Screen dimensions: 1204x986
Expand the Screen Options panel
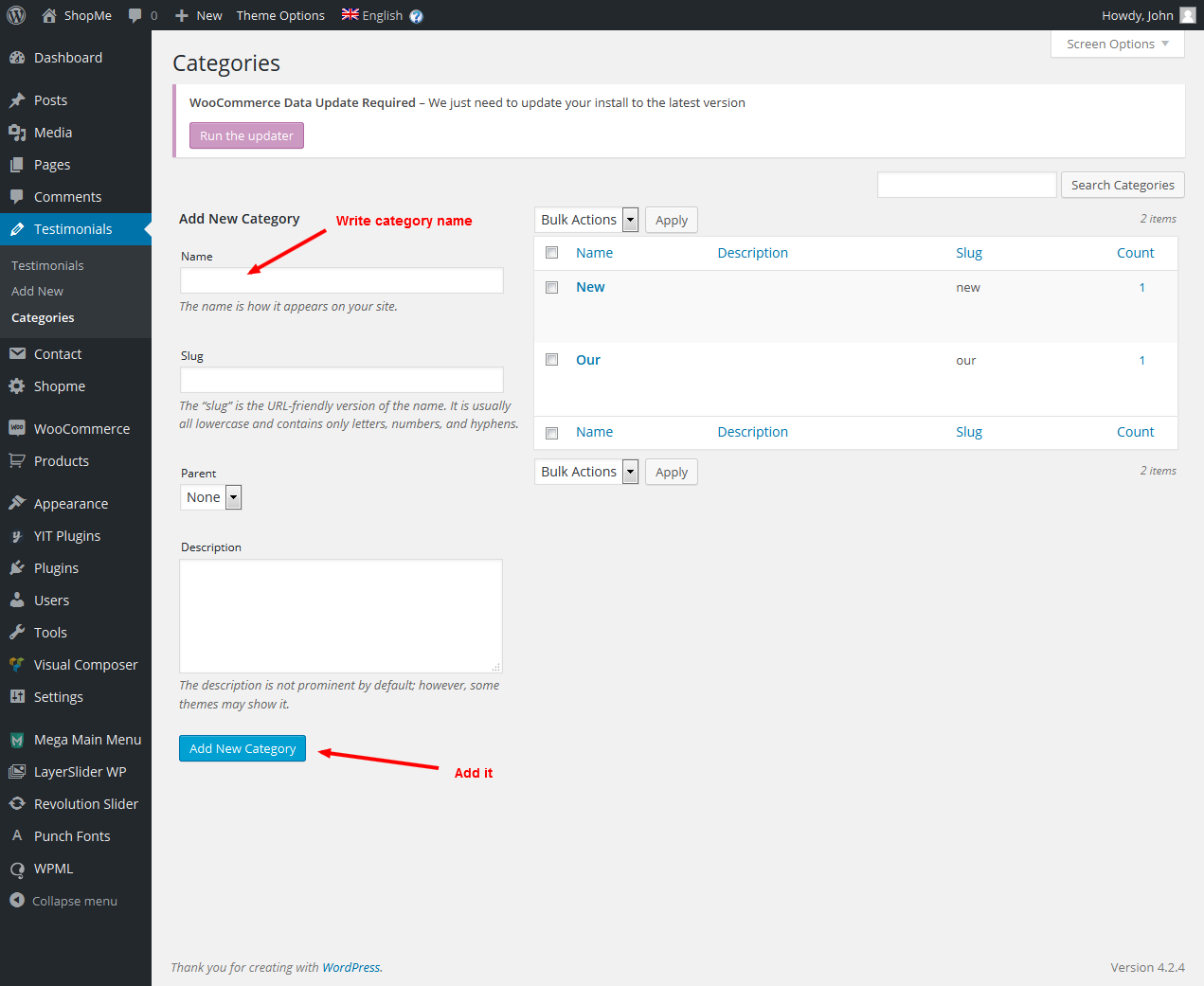(1117, 45)
